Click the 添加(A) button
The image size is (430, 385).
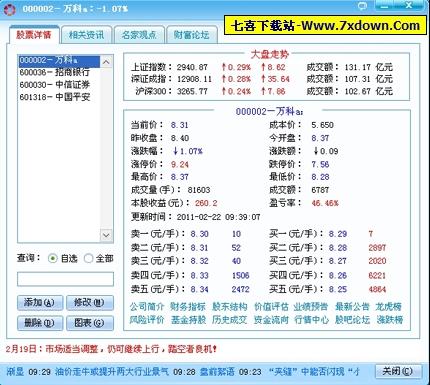tap(40, 303)
